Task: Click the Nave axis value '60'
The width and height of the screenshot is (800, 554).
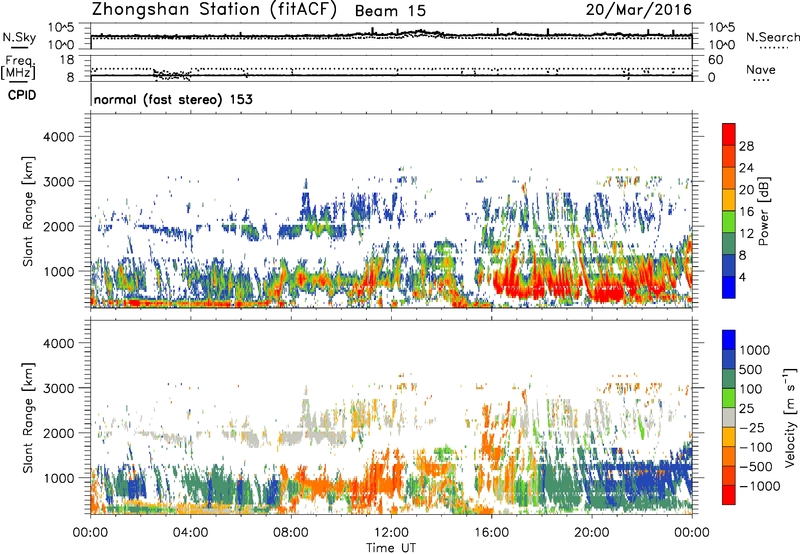Action: pyautogui.click(x=715, y=60)
